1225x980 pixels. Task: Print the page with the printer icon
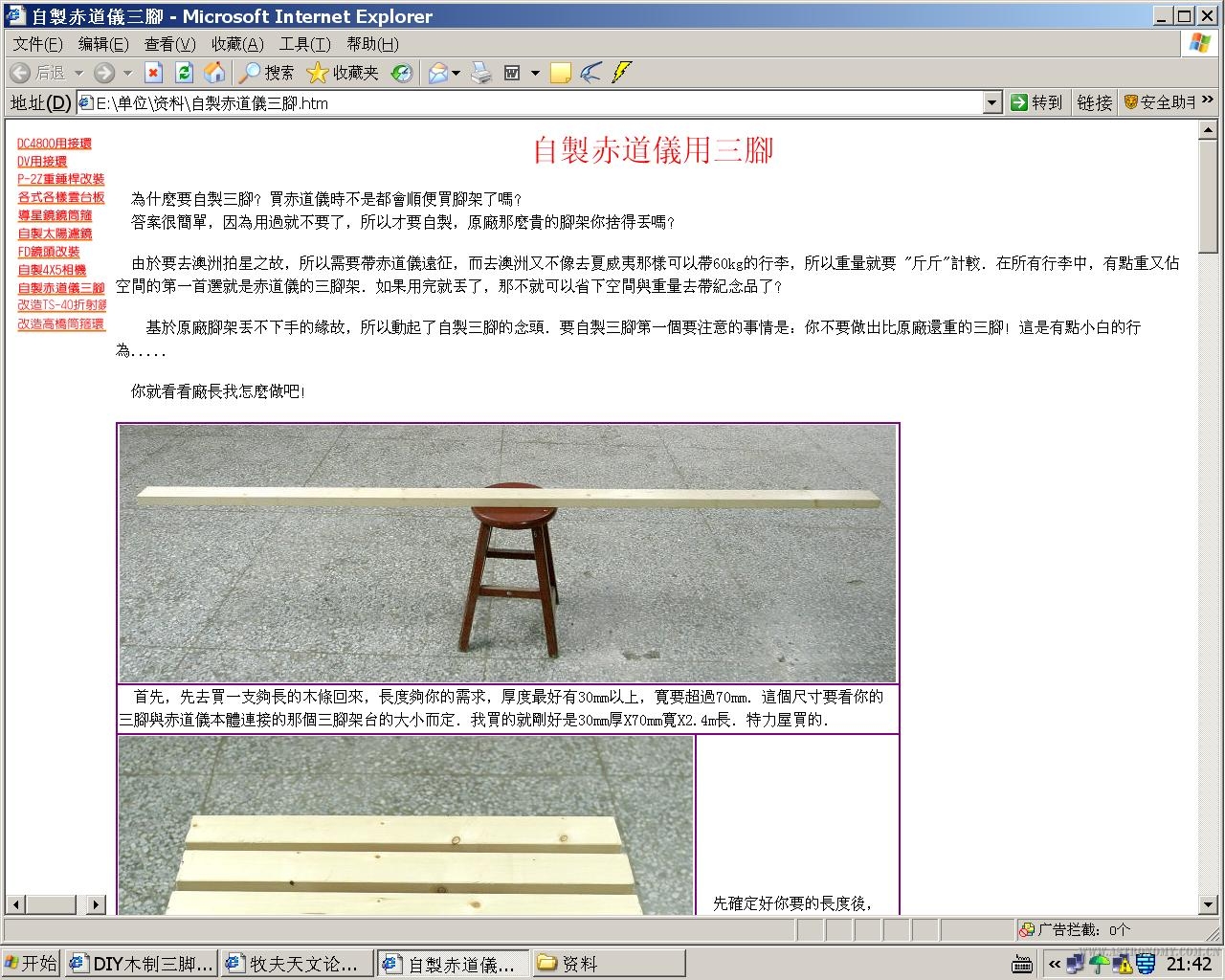pyautogui.click(x=480, y=73)
